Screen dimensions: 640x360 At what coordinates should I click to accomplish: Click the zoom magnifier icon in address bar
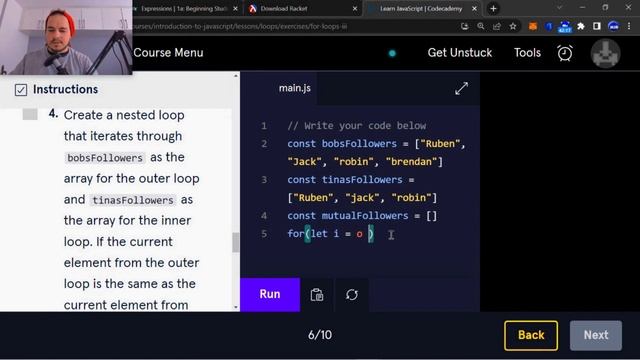[481, 27]
